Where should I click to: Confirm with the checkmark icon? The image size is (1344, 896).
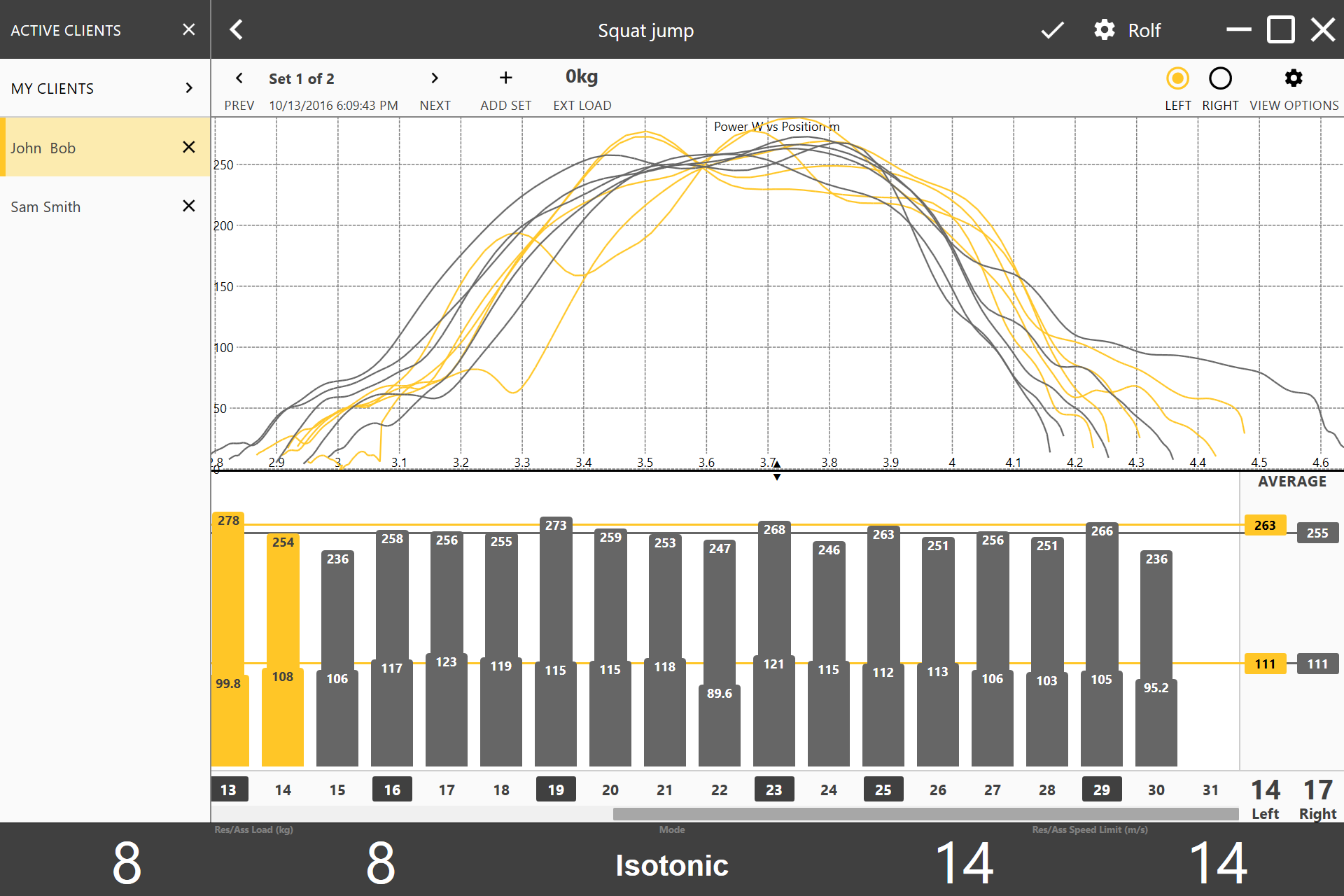1052,30
